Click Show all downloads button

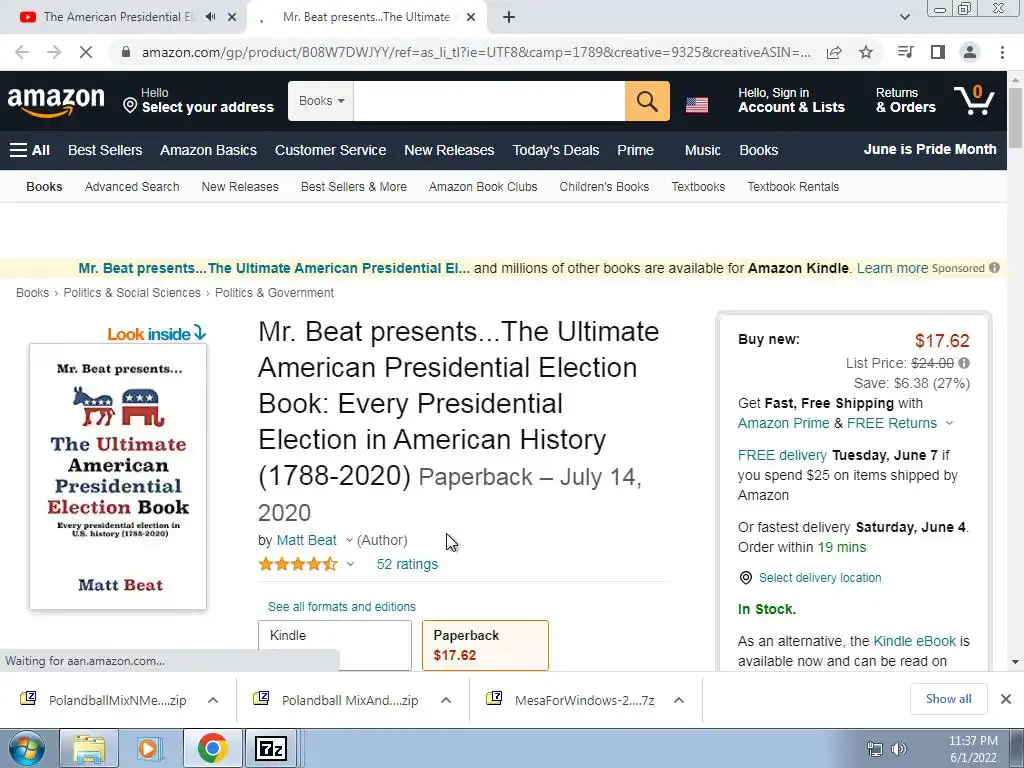click(948, 699)
